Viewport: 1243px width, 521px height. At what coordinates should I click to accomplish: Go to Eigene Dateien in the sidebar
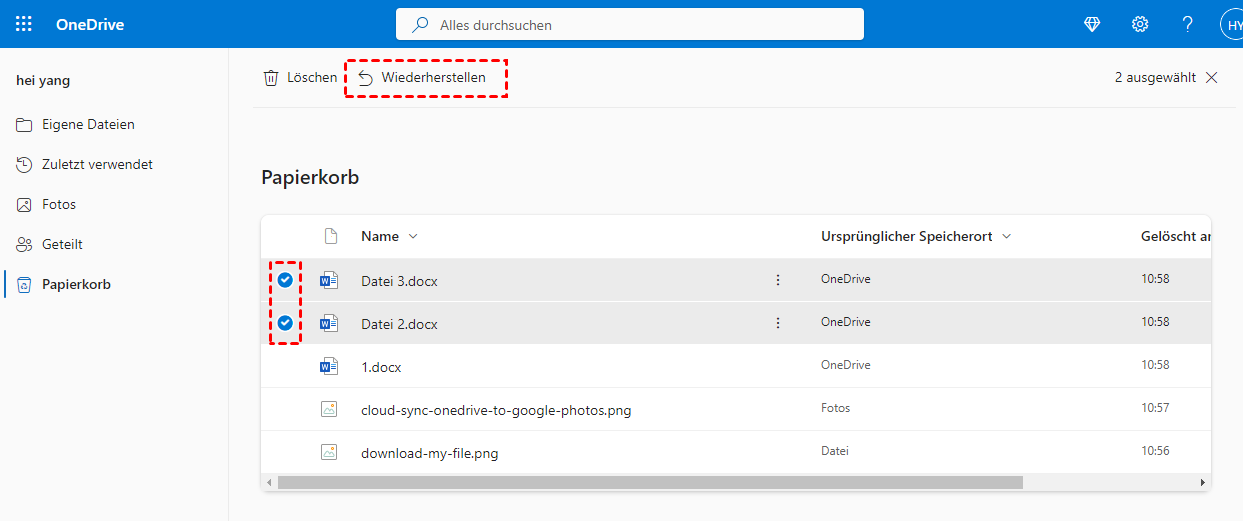tap(88, 125)
